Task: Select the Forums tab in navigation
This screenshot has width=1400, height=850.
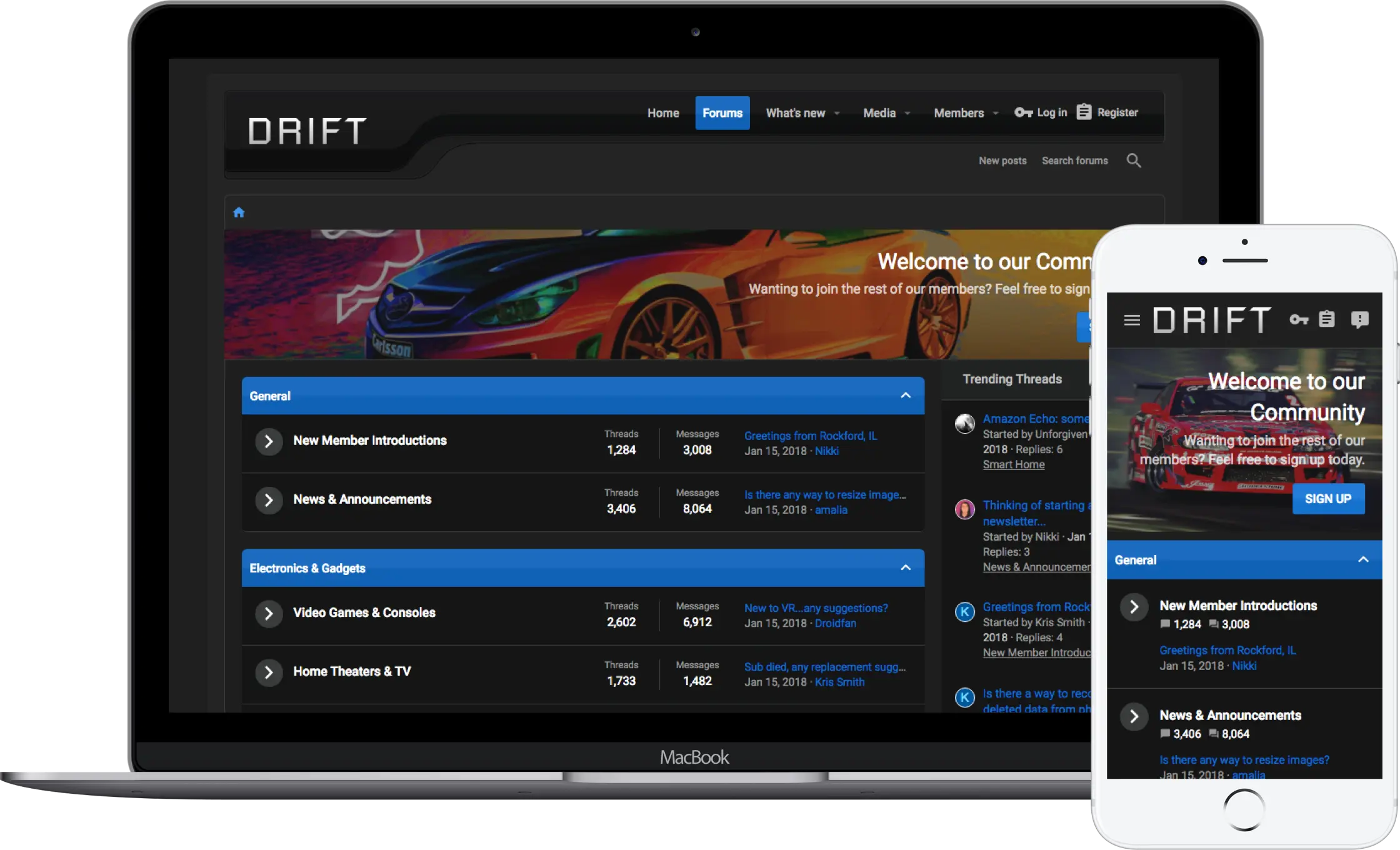Action: coord(722,112)
